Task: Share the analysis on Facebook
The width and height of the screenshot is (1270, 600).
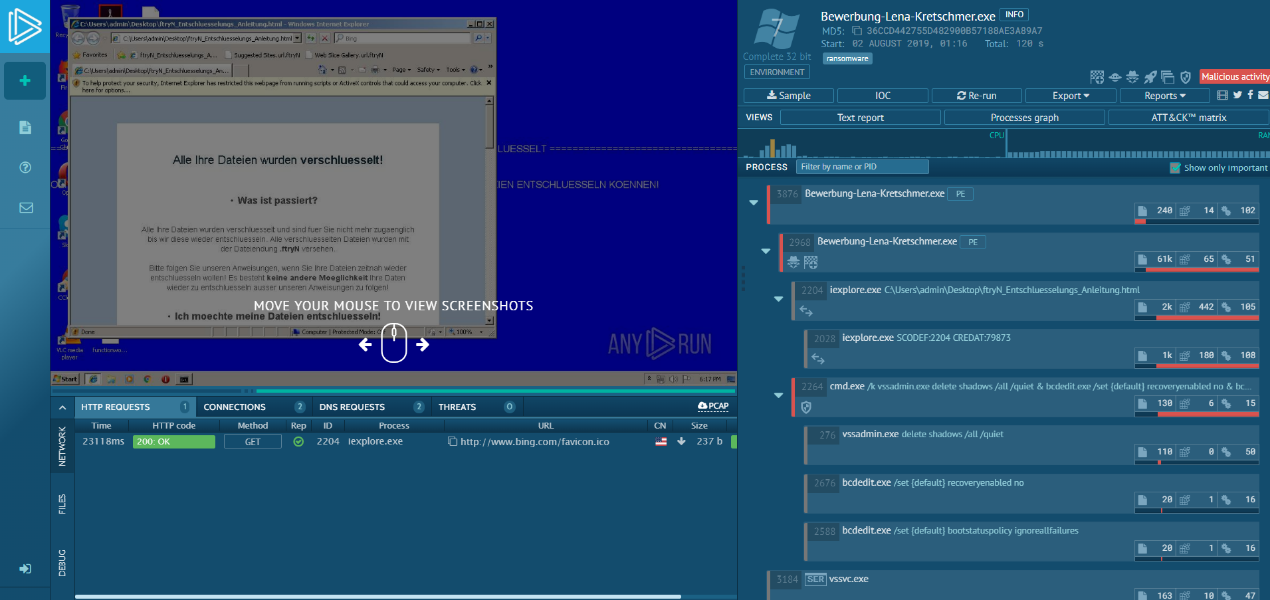Action: click(1250, 95)
